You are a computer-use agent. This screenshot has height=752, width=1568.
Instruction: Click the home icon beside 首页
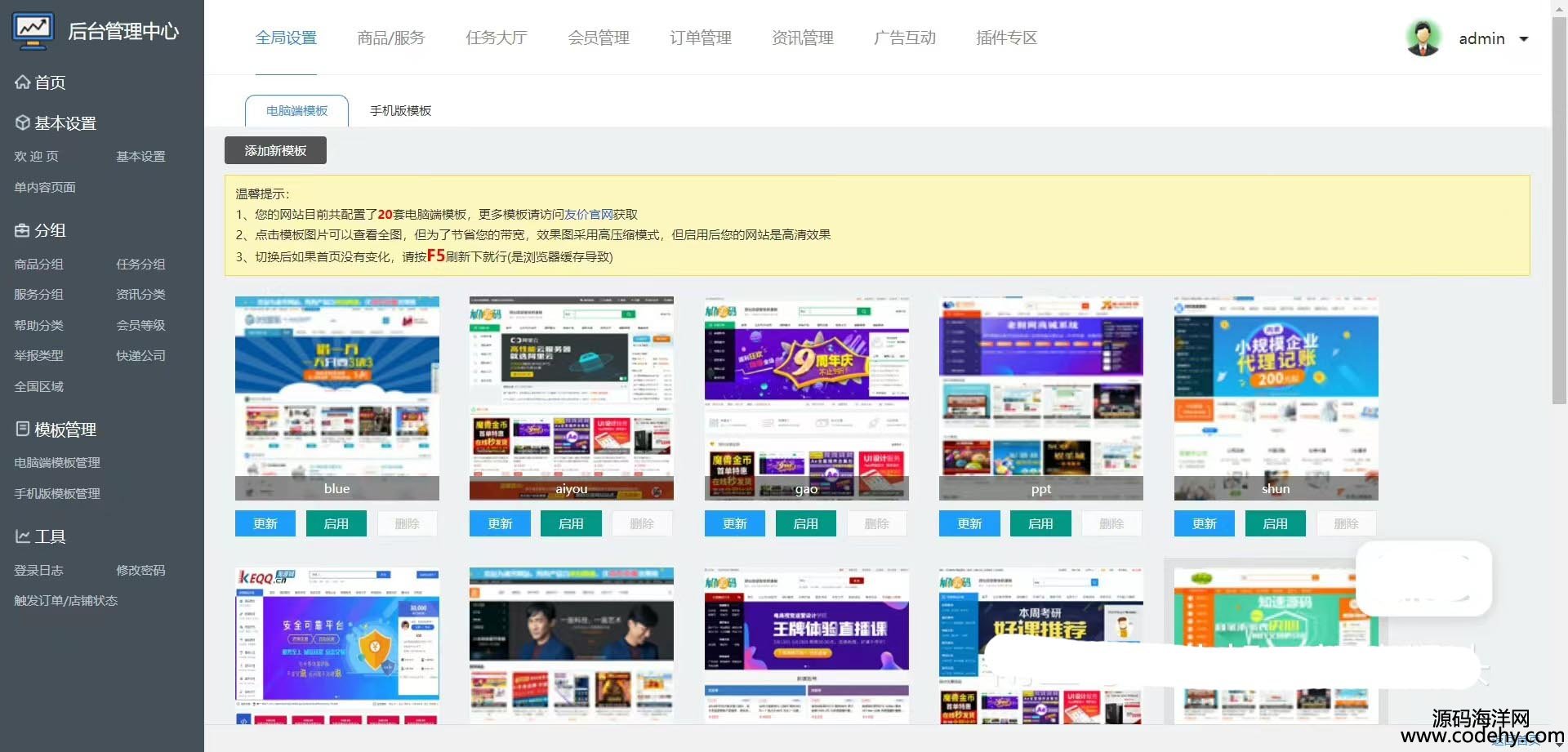(x=22, y=82)
